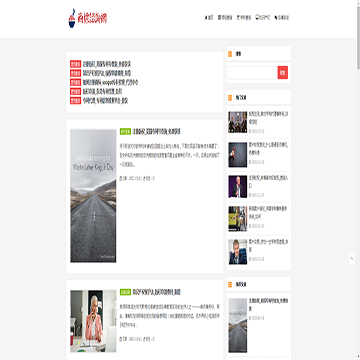Open title beside the small road sidebar thumbnail
360x360 pixels.
(268, 305)
